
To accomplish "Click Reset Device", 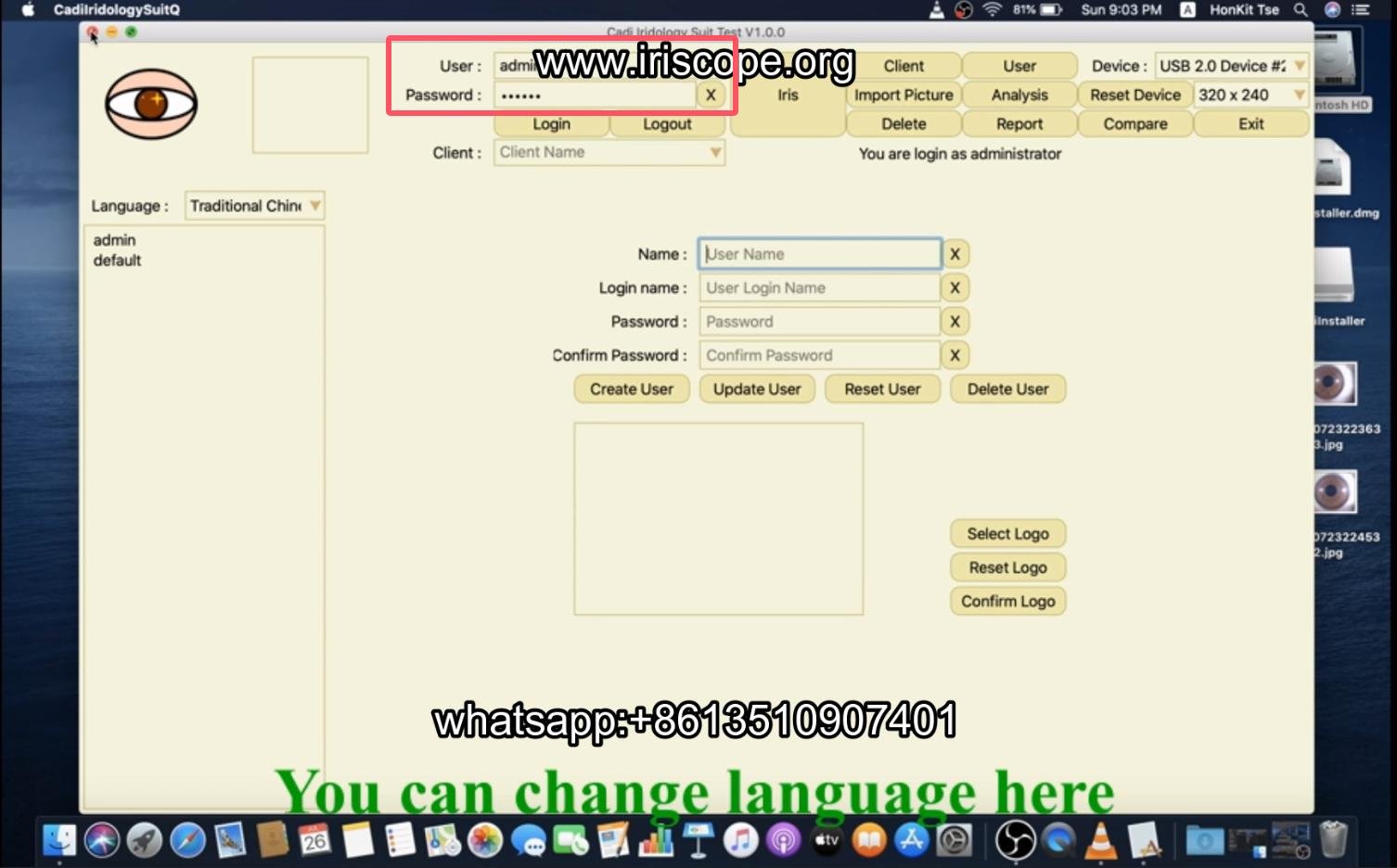I will click(1135, 95).
